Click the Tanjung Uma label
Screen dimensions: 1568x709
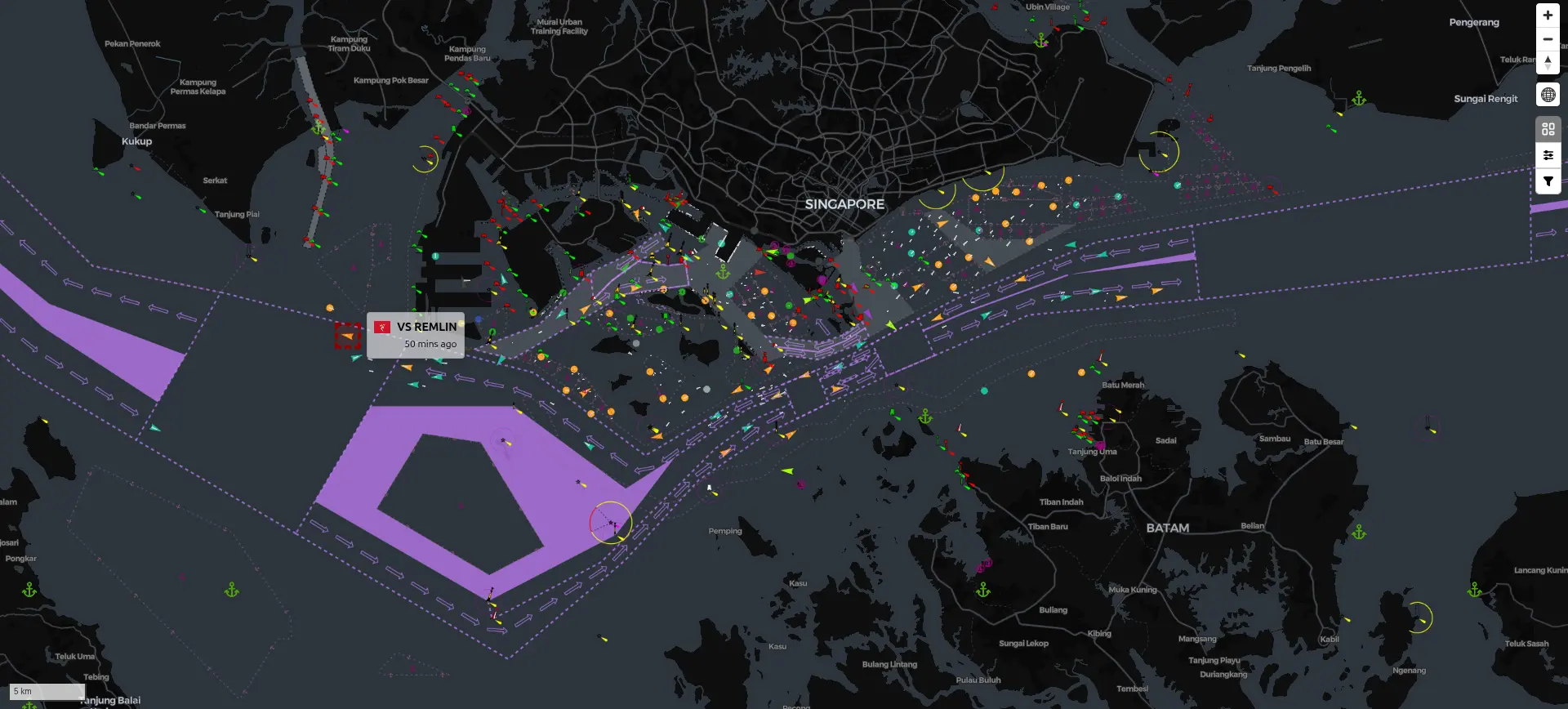[x=1092, y=452]
